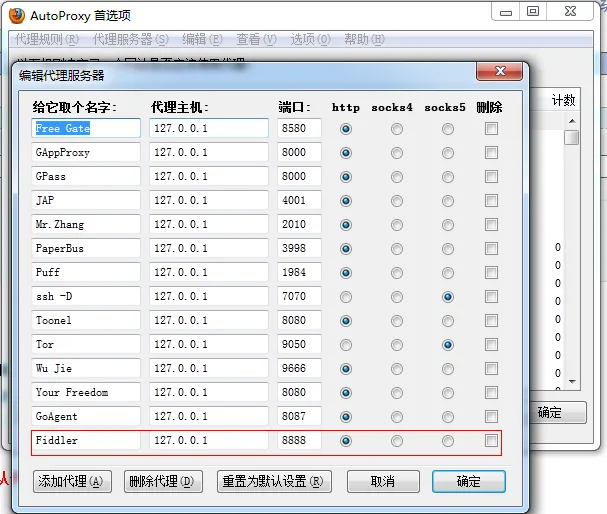Click 添加代理 button

(72, 481)
